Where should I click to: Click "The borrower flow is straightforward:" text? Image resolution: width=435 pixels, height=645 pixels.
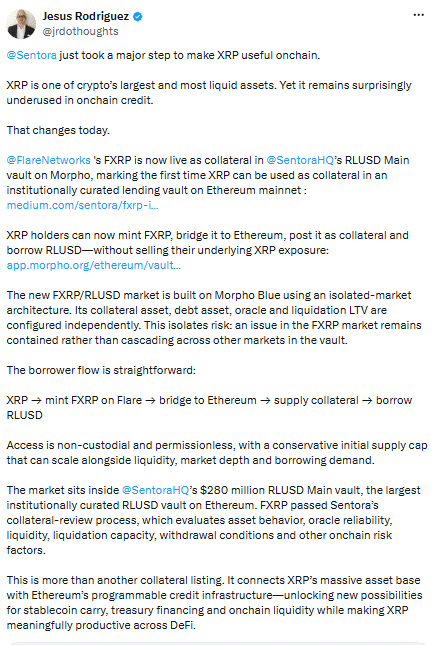click(101, 370)
